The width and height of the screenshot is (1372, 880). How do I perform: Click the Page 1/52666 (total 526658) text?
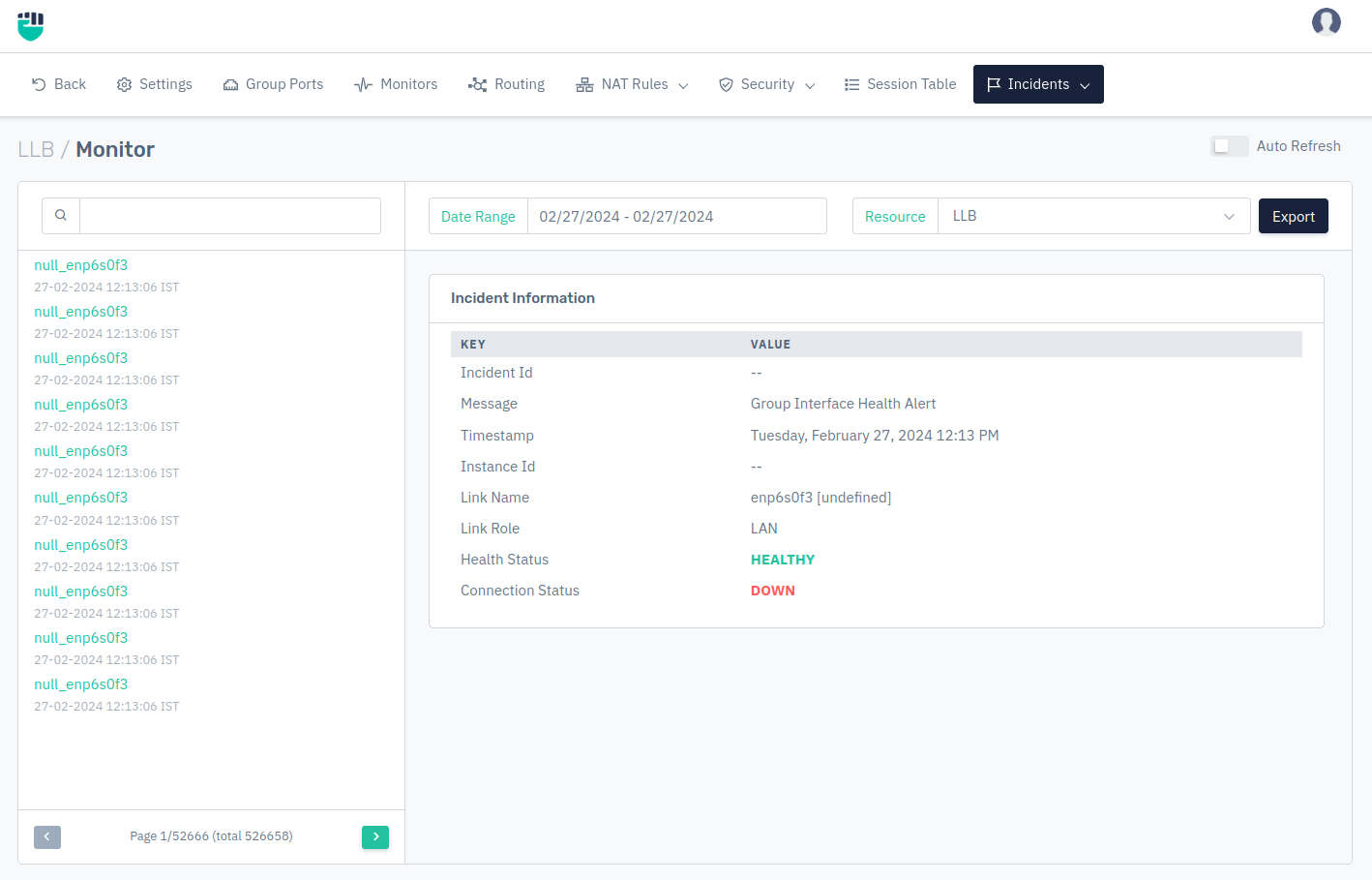(x=211, y=836)
